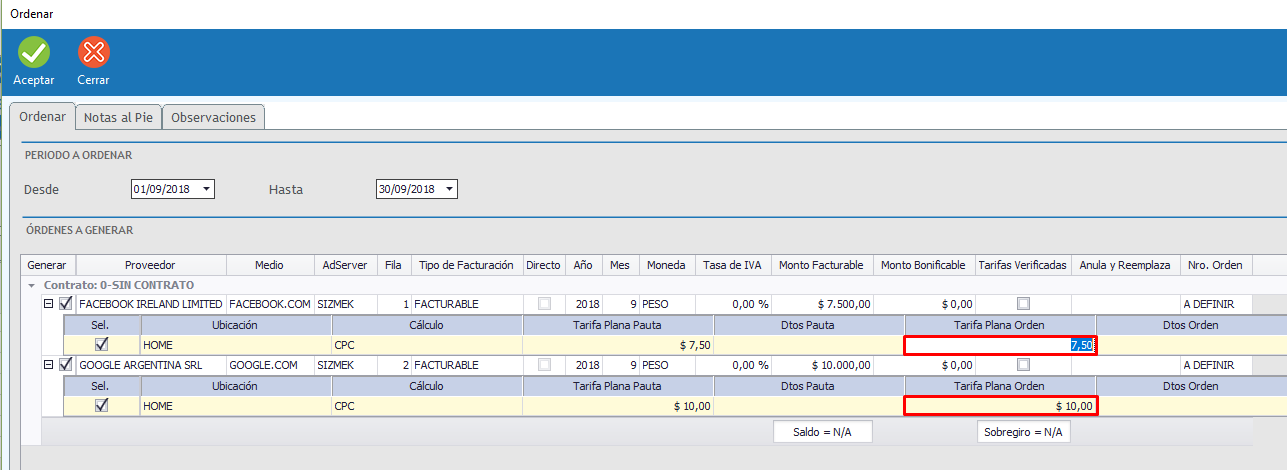Collapse the GOOGLE ARGENTINA SRL row
1287x470 pixels.
[48, 366]
